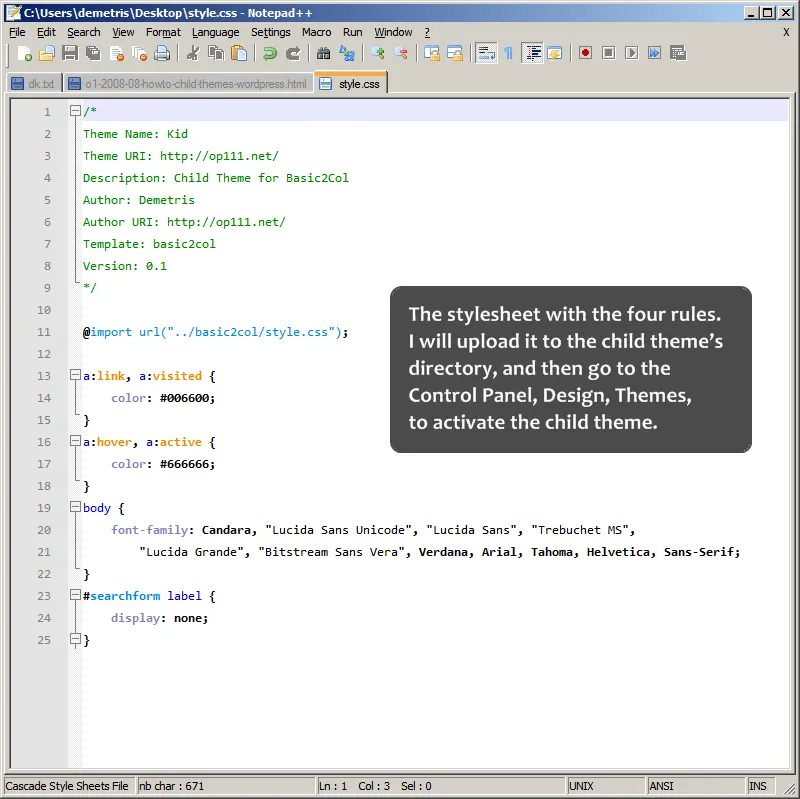Click the Template: basic2col line
The width and height of the screenshot is (800, 799).
[149, 244]
